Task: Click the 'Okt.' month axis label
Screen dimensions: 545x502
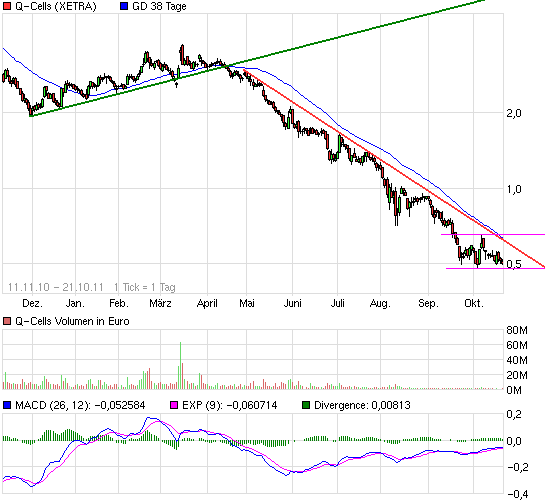Action: pyautogui.click(x=474, y=303)
